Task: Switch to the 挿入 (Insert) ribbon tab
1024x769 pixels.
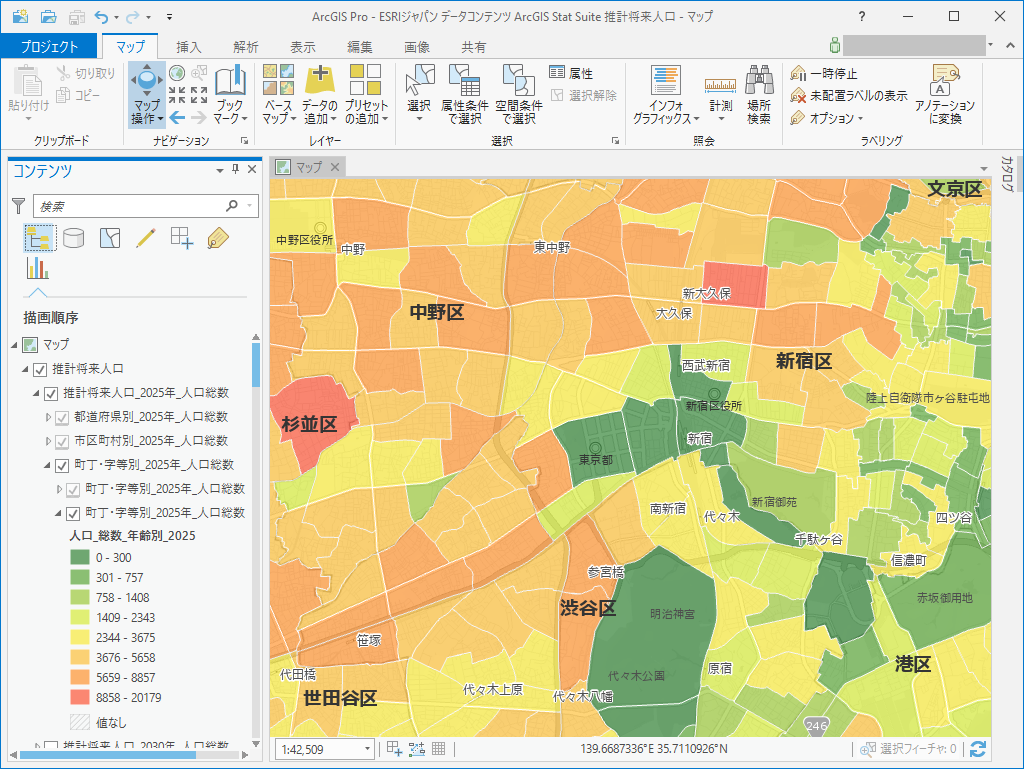Action: click(x=189, y=47)
